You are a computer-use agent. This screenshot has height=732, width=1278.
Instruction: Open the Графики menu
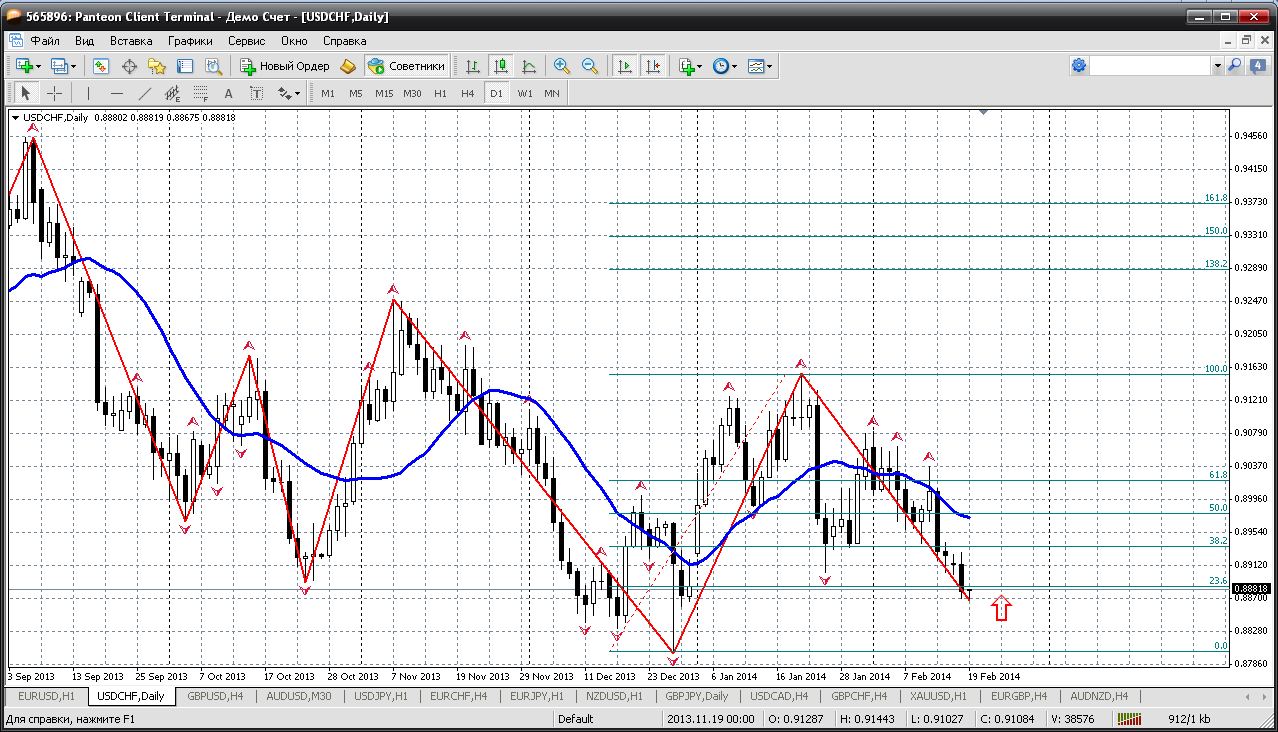(190, 41)
